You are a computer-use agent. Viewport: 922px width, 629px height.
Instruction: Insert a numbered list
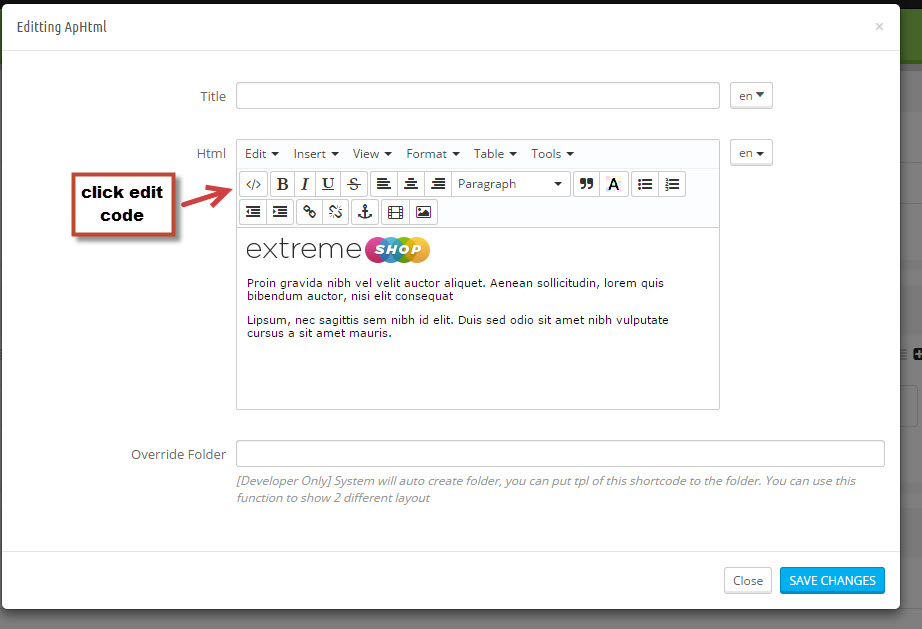click(672, 184)
